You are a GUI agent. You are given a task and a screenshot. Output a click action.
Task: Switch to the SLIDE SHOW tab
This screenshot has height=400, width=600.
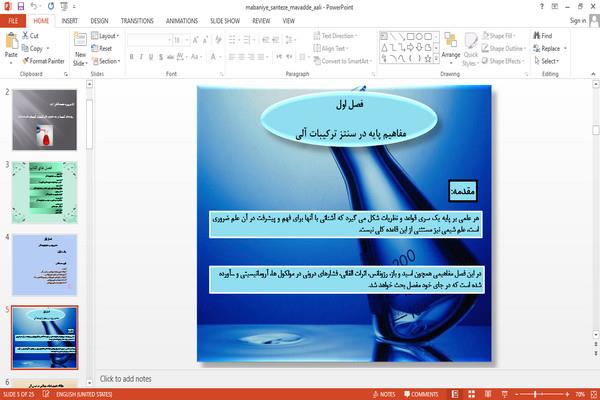click(x=225, y=21)
